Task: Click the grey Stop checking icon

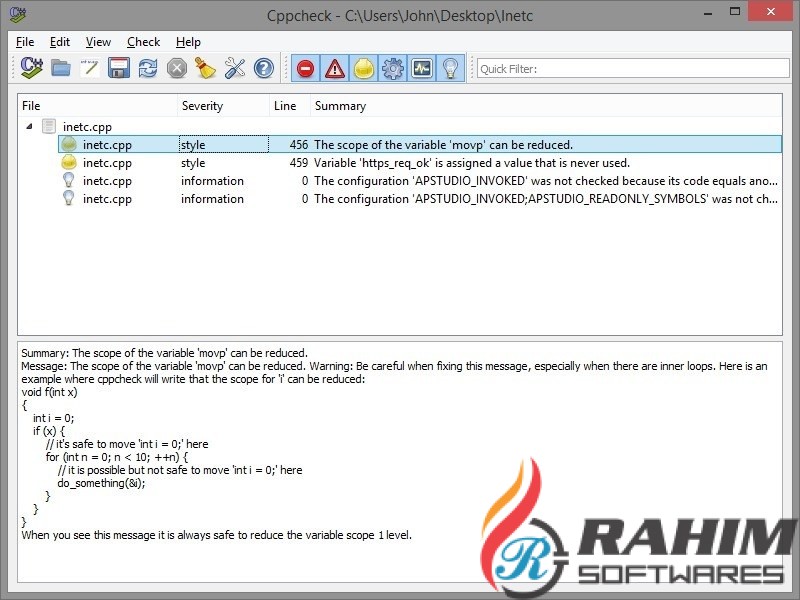Action: [177, 68]
